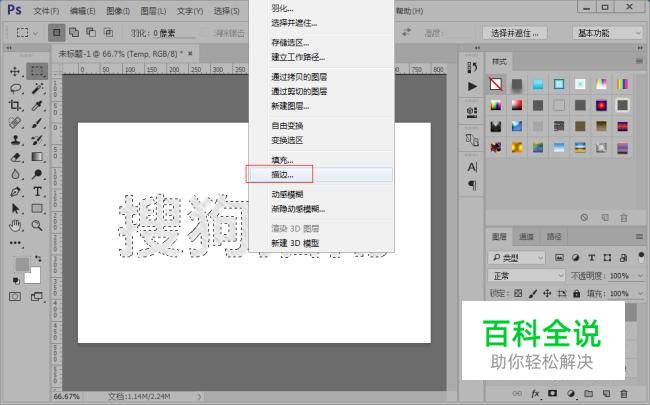Switch to the Channels tab
The height and width of the screenshot is (405, 650).
click(526, 237)
